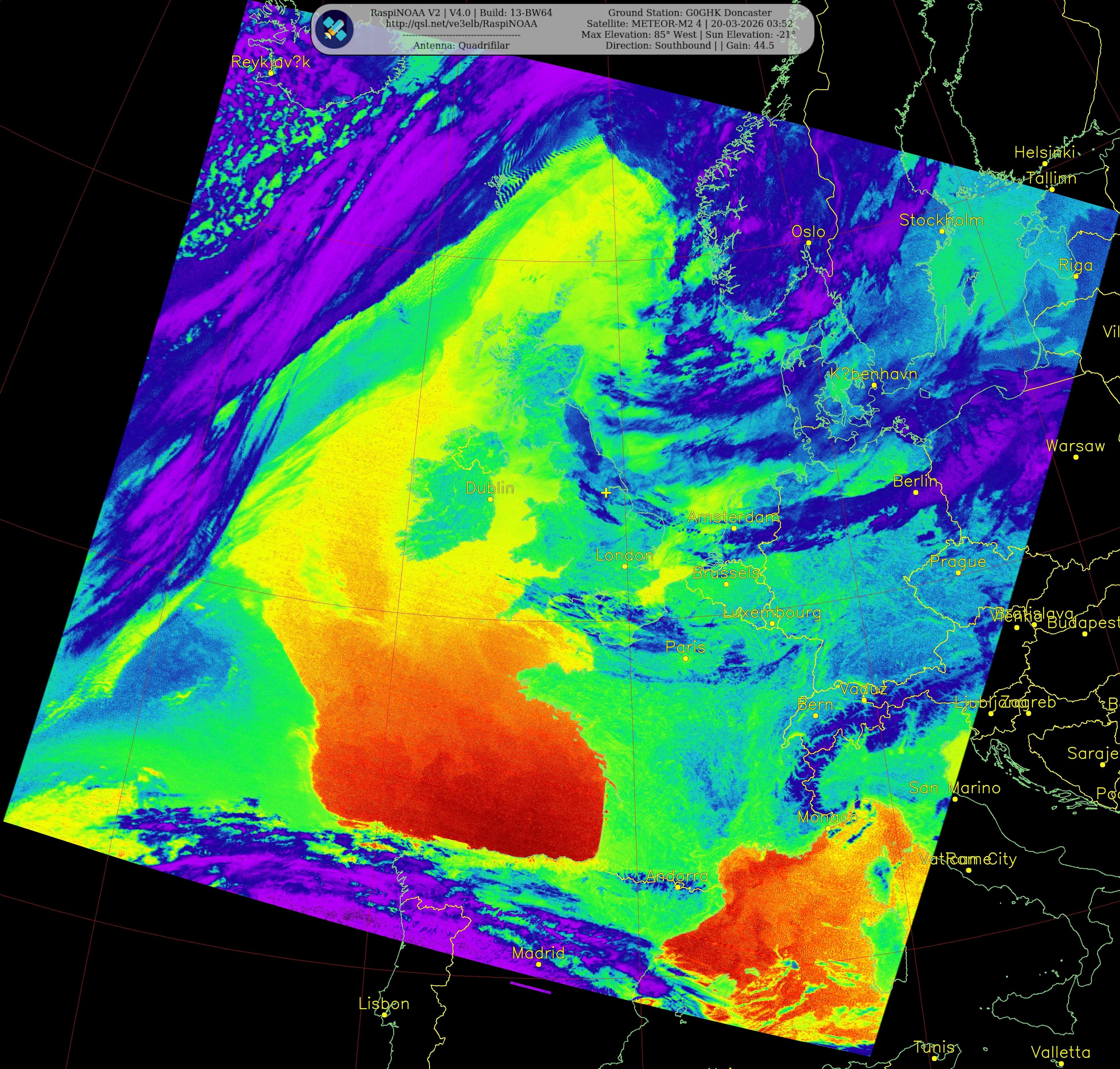Click the RaspiNOAA satellite logo icon
The width and height of the screenshot is (1120, 1069).
(334, 29)
